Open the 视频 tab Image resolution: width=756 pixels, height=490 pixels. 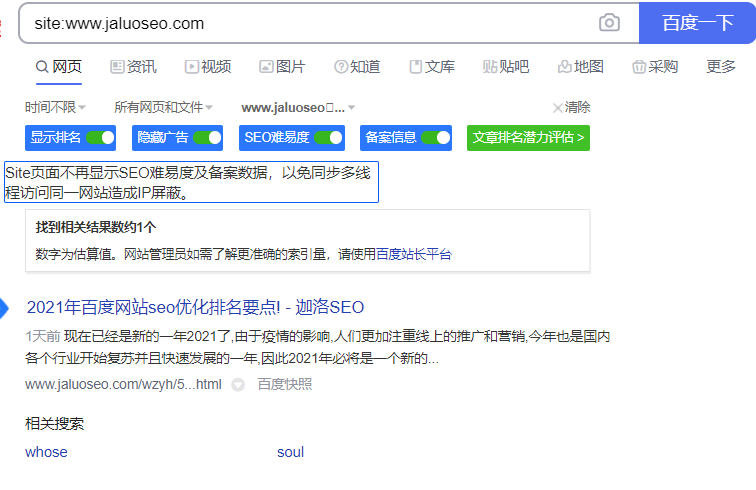[208, 67]
